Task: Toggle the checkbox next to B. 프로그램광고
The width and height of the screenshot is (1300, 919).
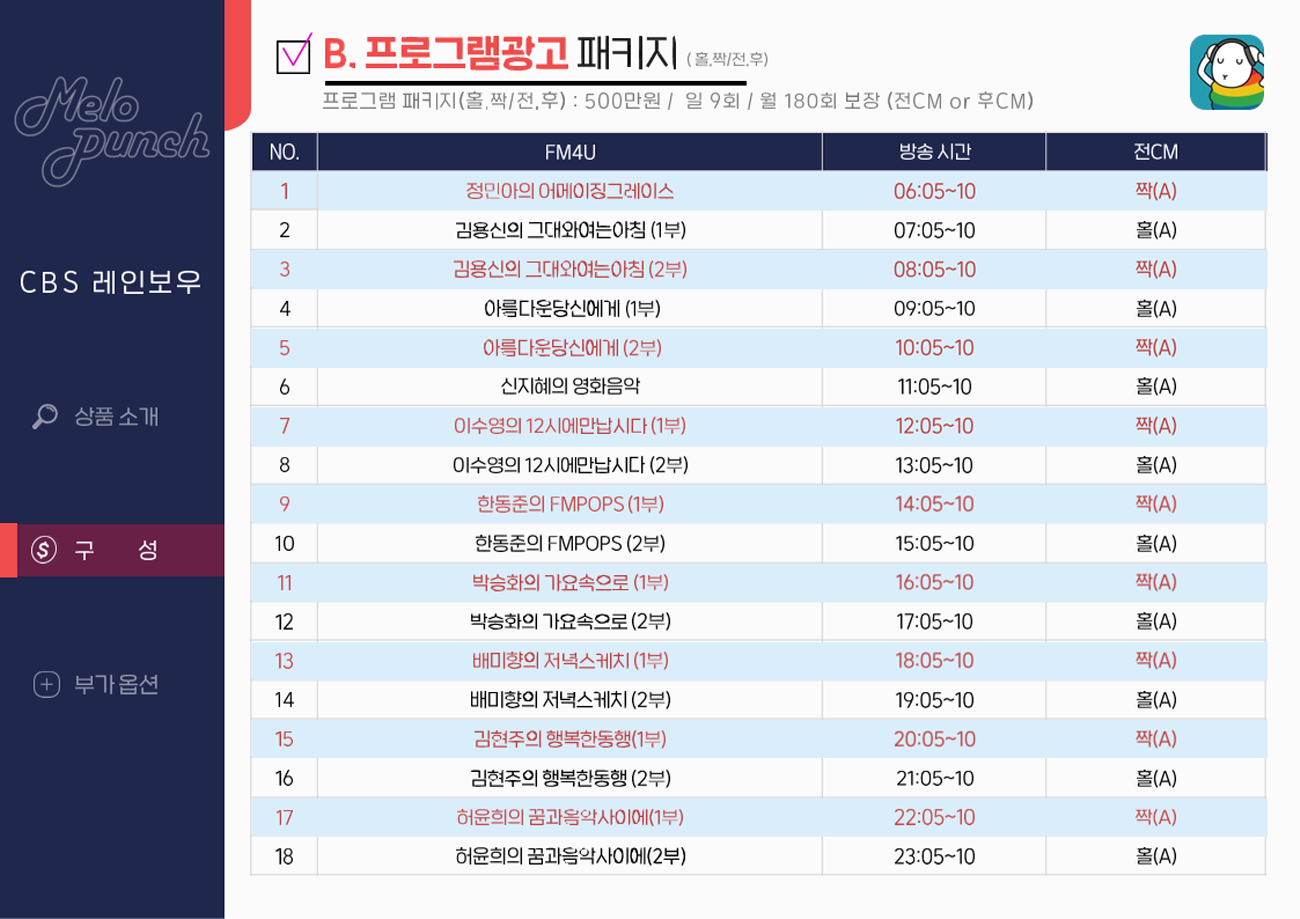Action: tap(293, 54)
